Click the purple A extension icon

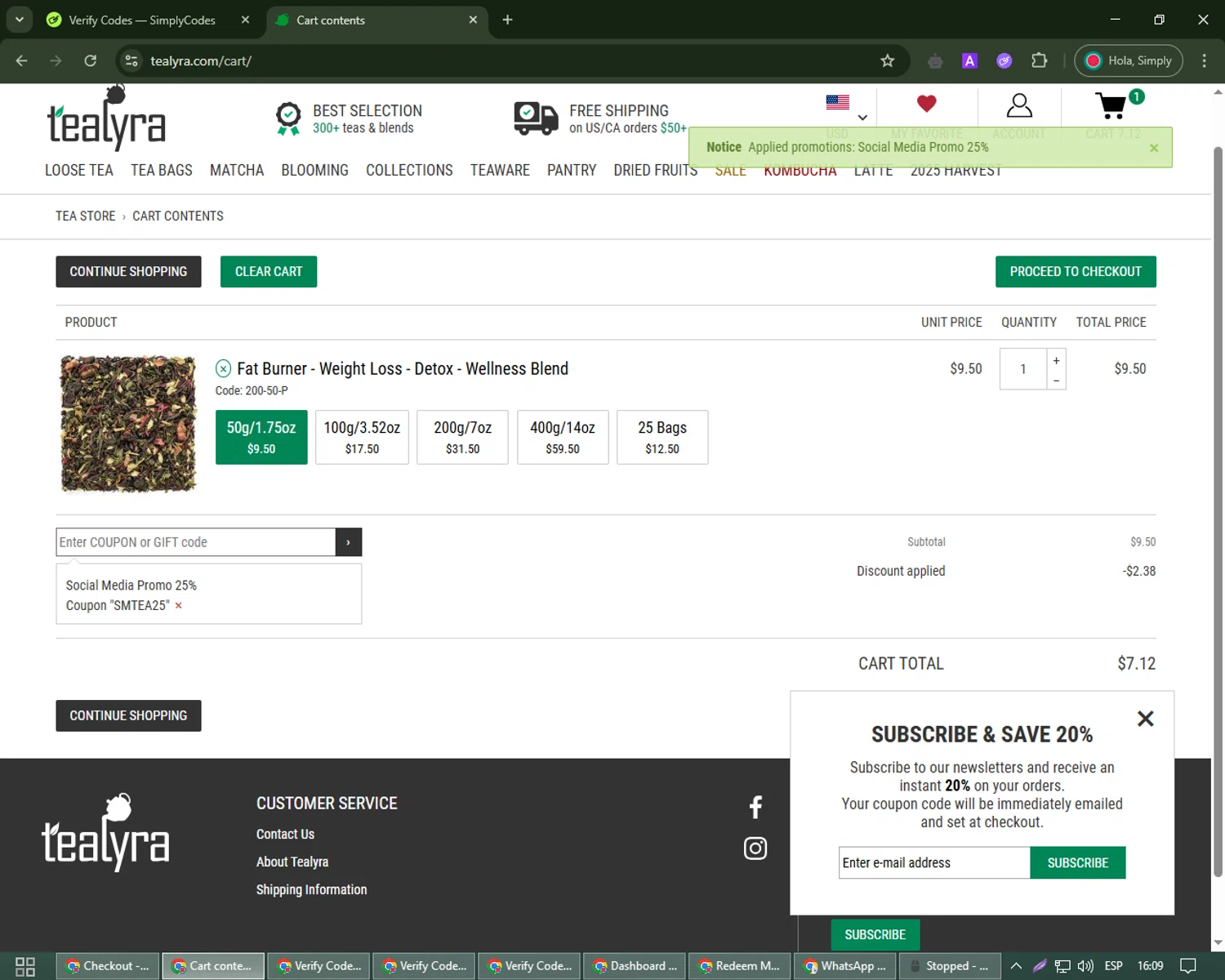click(969, 60)
